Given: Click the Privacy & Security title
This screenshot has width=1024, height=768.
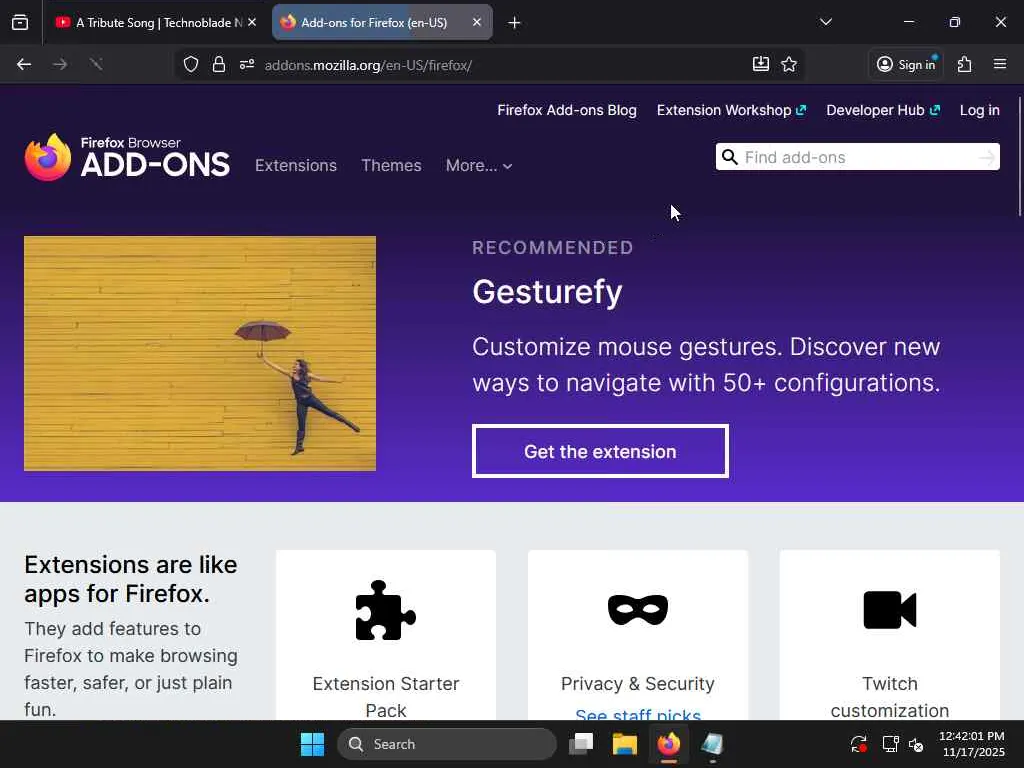Looking at the screenshot, I should click(637, 684).
